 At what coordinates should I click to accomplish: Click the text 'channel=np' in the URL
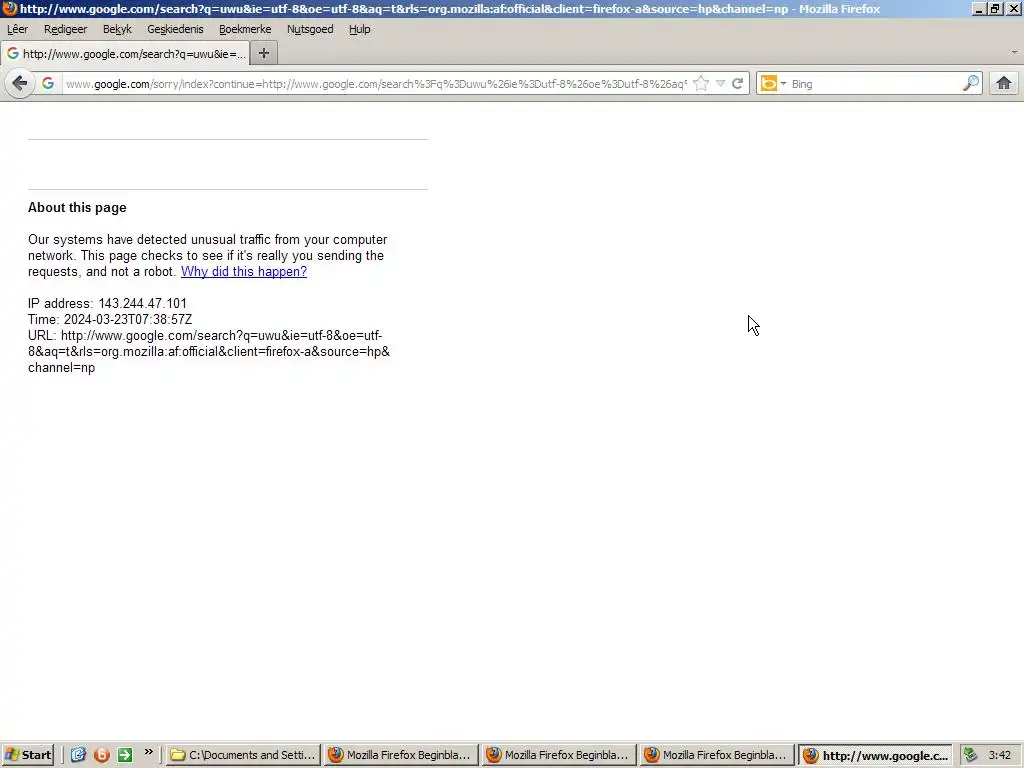tap(61, 368)
